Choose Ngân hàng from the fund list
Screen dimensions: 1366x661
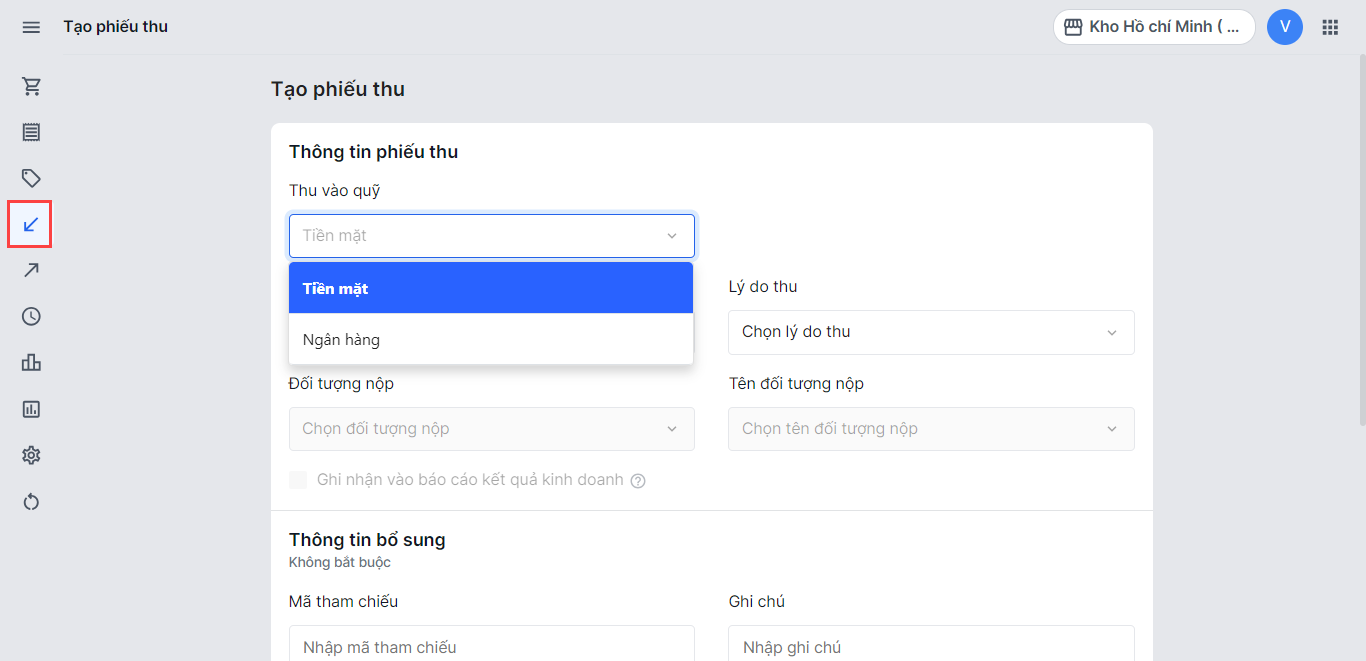click(491, 340)
